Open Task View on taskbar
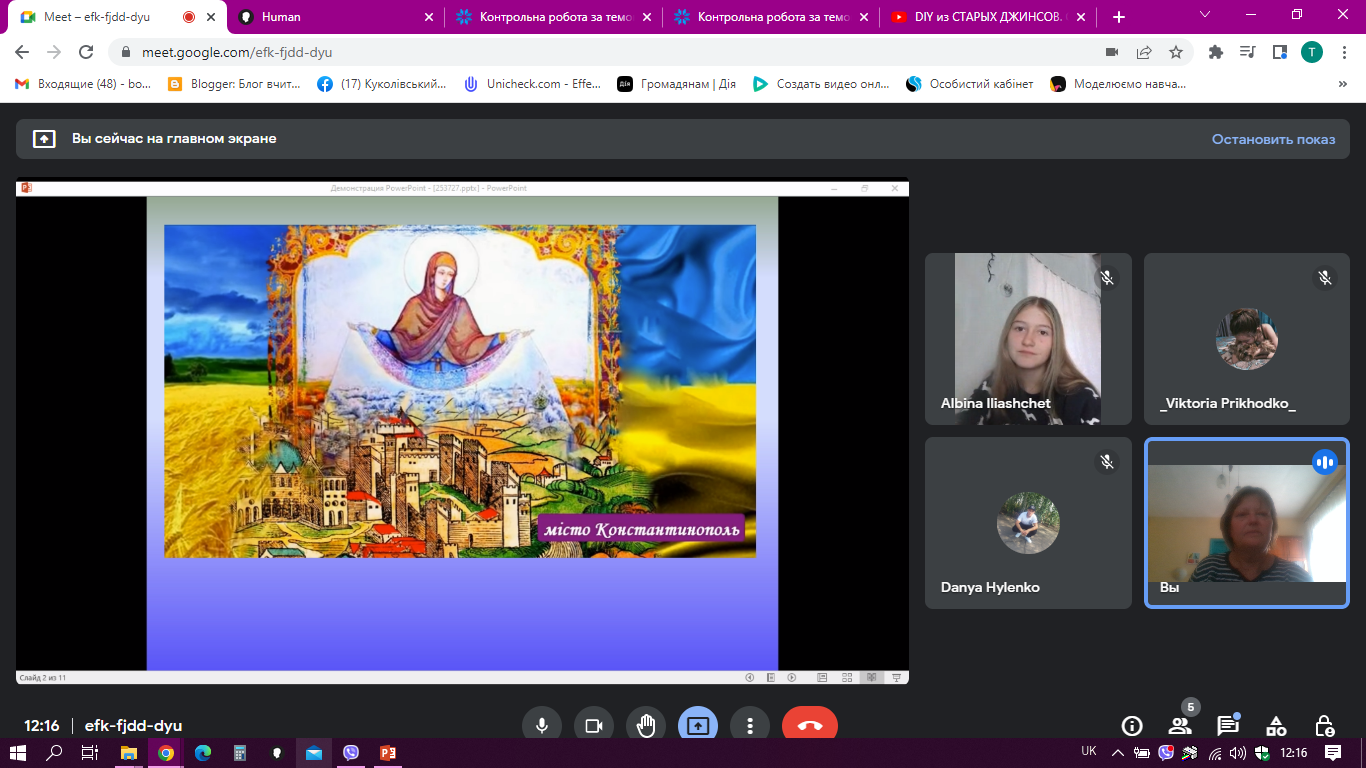This screenshot has height=768, width=1366. click(x=90, y=753)
